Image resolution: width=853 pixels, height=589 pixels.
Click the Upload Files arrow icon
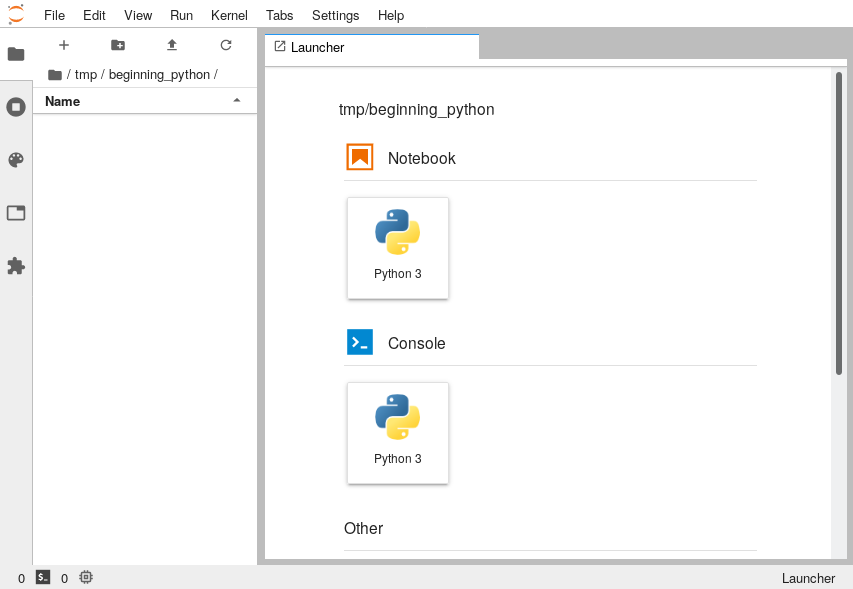172,45
